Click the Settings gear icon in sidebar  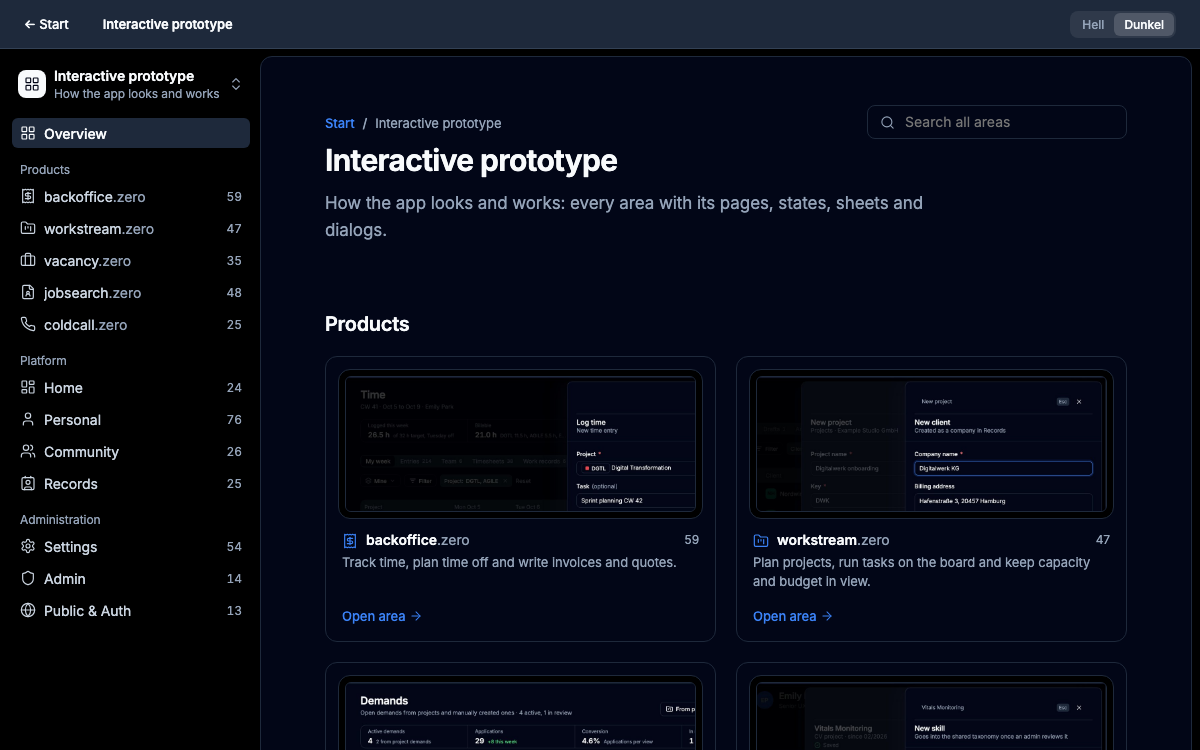[x=28, y=547]
